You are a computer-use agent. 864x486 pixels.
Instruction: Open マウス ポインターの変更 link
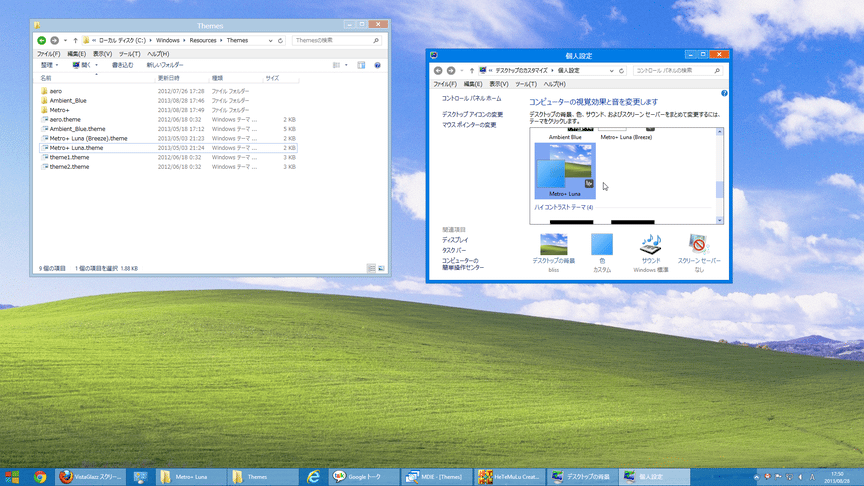(469, 125)
